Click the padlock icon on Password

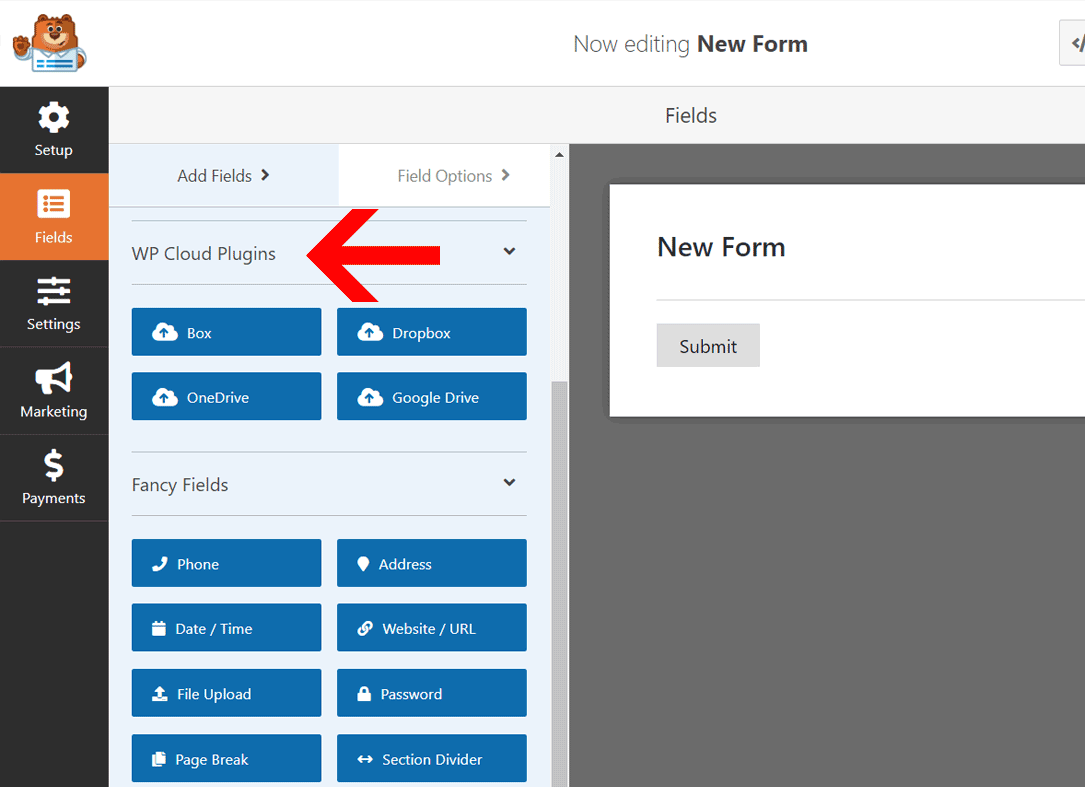(x=364, y=693)
